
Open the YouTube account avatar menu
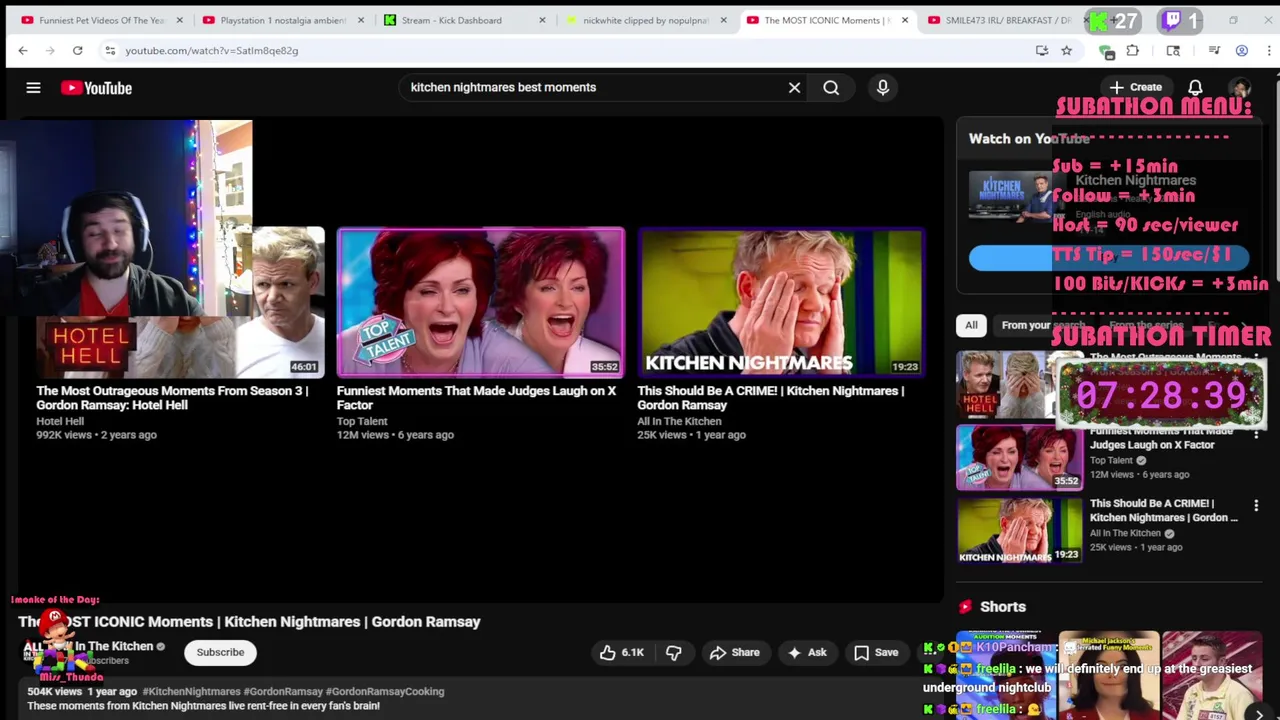pos(1240,87)
